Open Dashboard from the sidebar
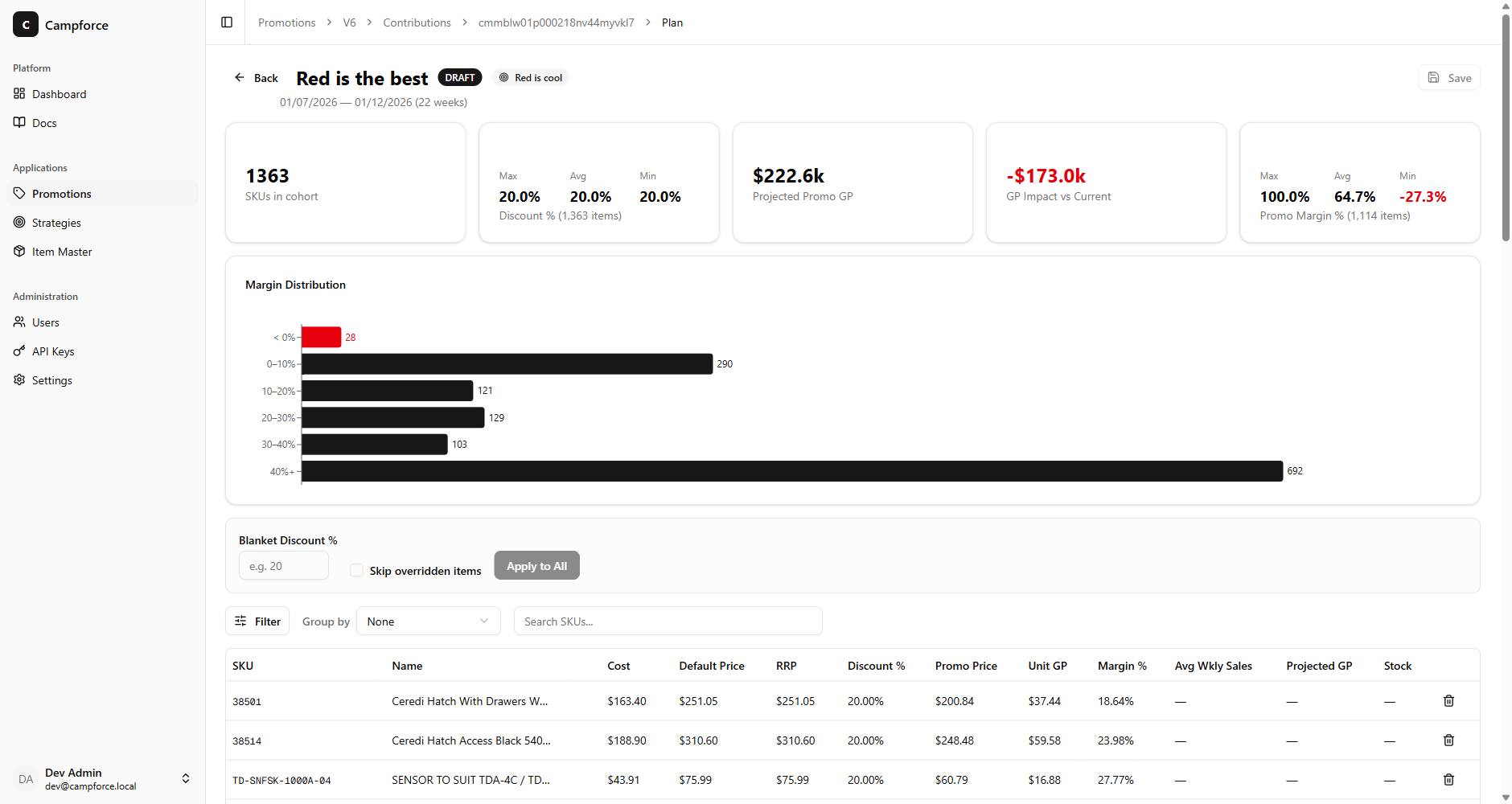The width and height of the screenshot is (1512, 804). [x=102, y=94]
